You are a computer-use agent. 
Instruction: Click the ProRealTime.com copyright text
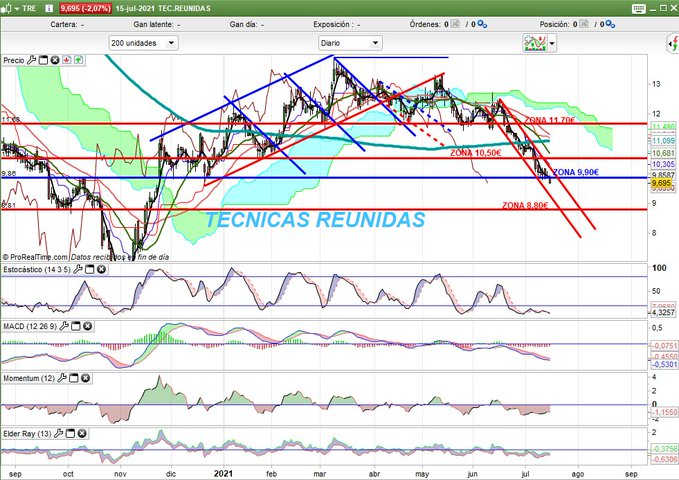pos(36,257)
